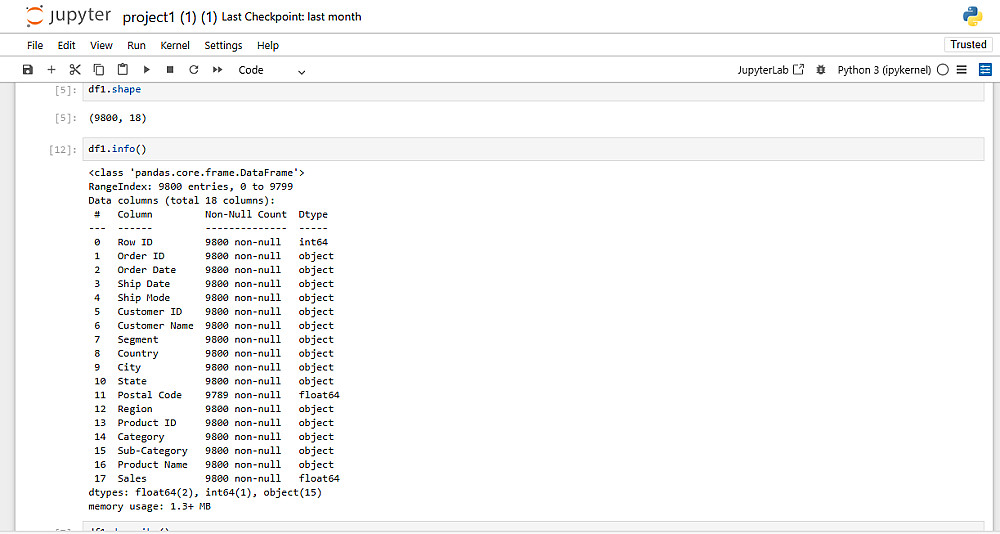Click the Order Date column entry
The image size is (1000, 534).
[x=147, y=270]
